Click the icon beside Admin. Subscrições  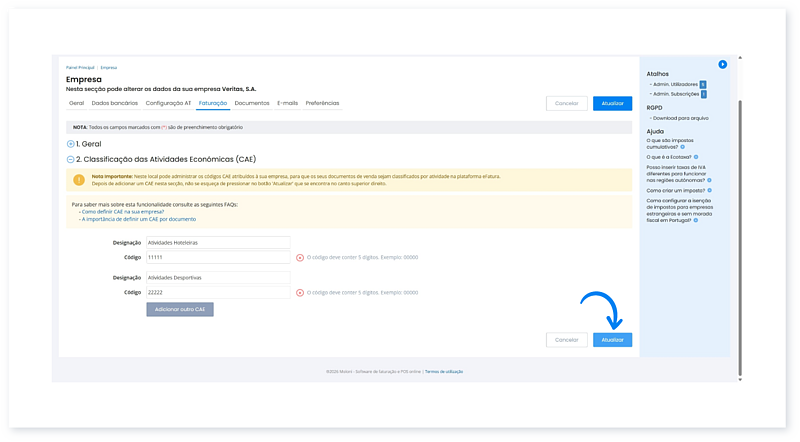(703, 94)
